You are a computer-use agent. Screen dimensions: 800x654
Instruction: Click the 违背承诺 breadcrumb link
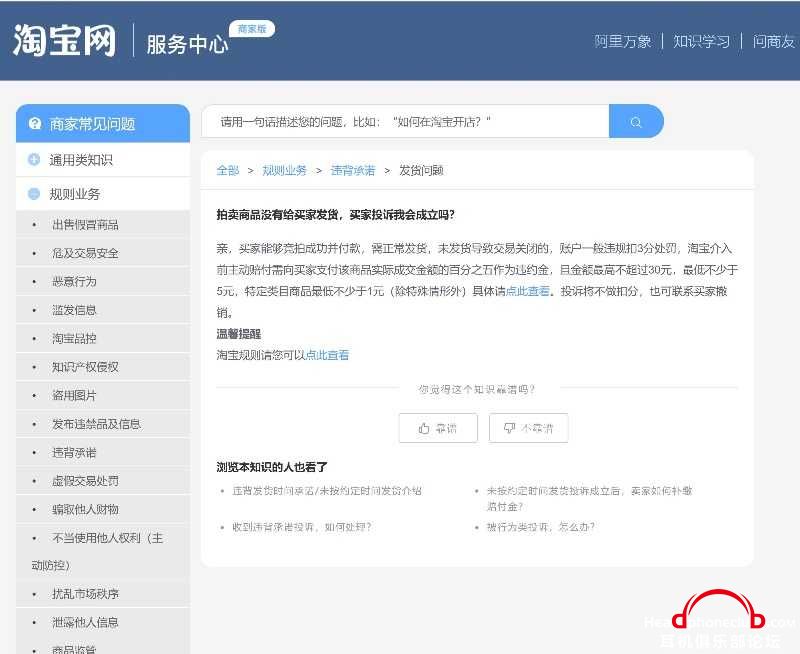point(353,170)
